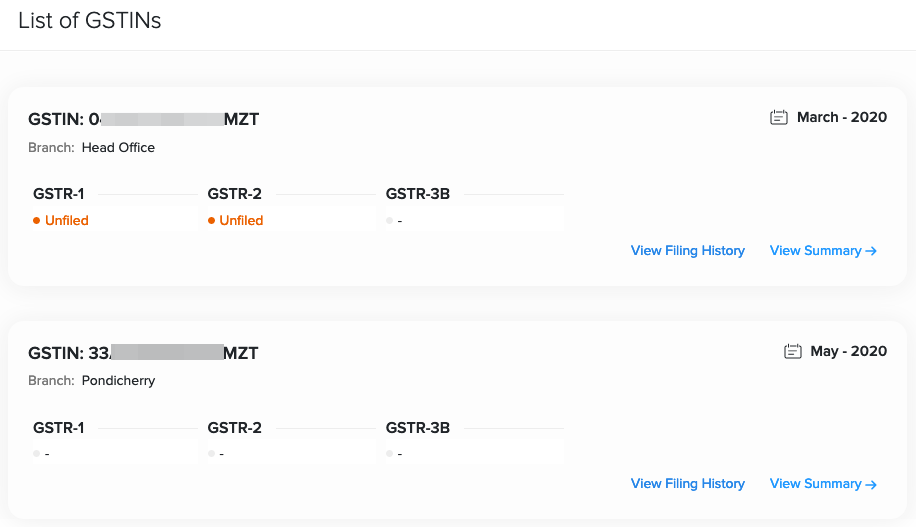Click Unfiled status under Head Office GSTR-2
This screenshot has height=527, width=916.
tap(241, 221)
